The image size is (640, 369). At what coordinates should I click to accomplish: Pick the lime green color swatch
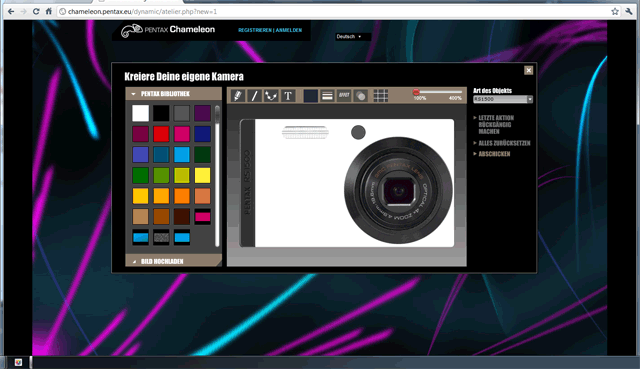161,176
